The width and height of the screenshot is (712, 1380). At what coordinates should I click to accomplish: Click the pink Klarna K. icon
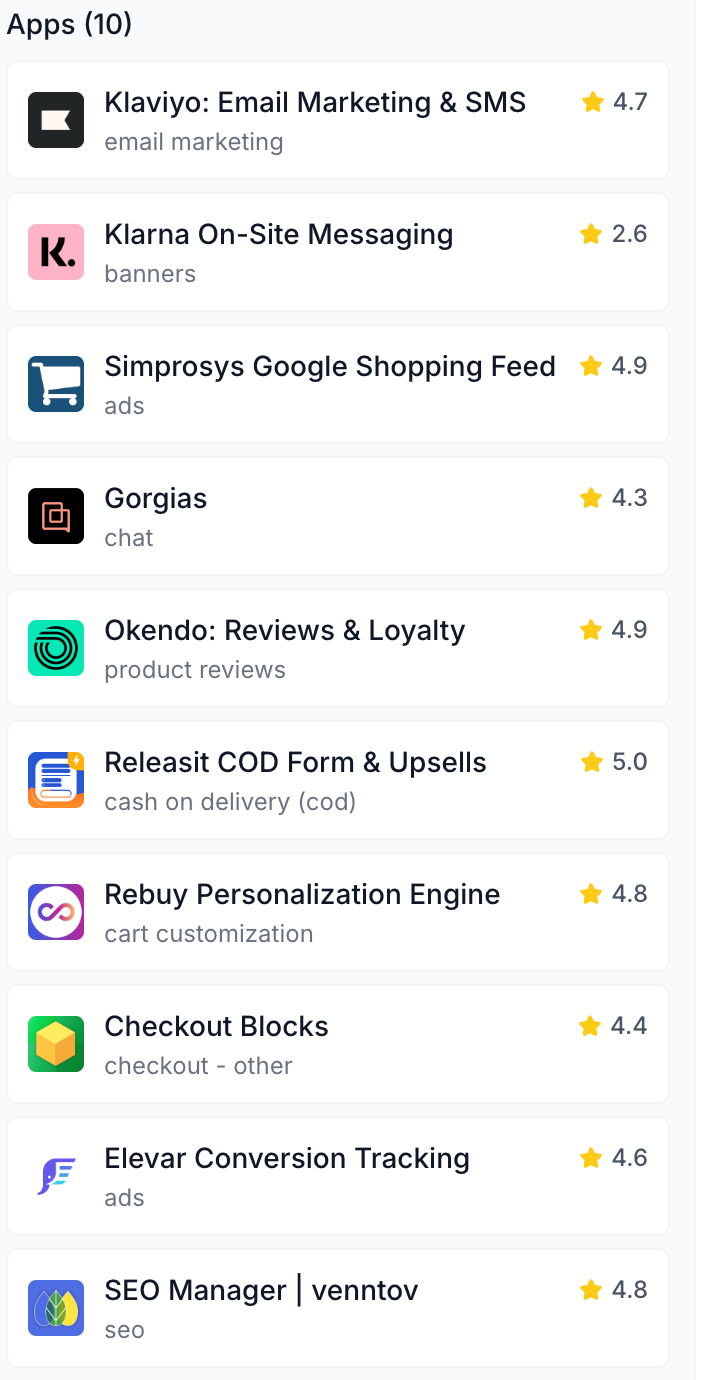point(56,252)
